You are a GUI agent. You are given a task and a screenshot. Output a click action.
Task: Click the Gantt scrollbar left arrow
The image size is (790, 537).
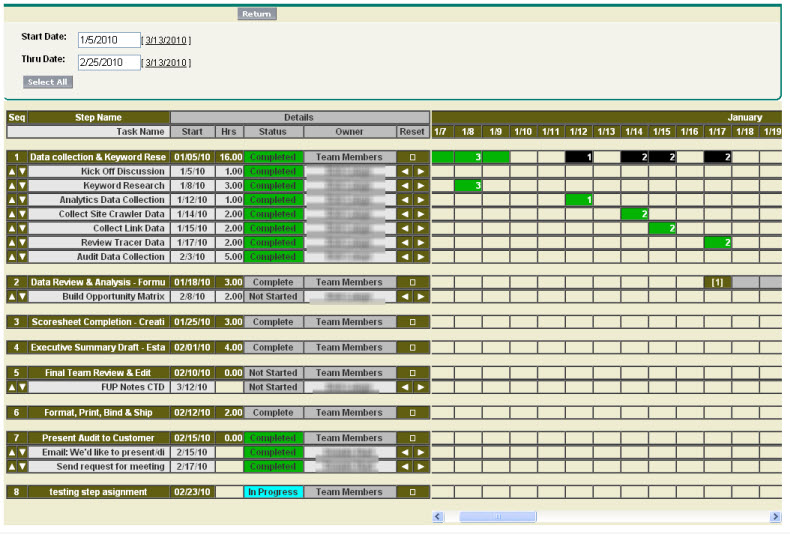[x=438, y=516]
